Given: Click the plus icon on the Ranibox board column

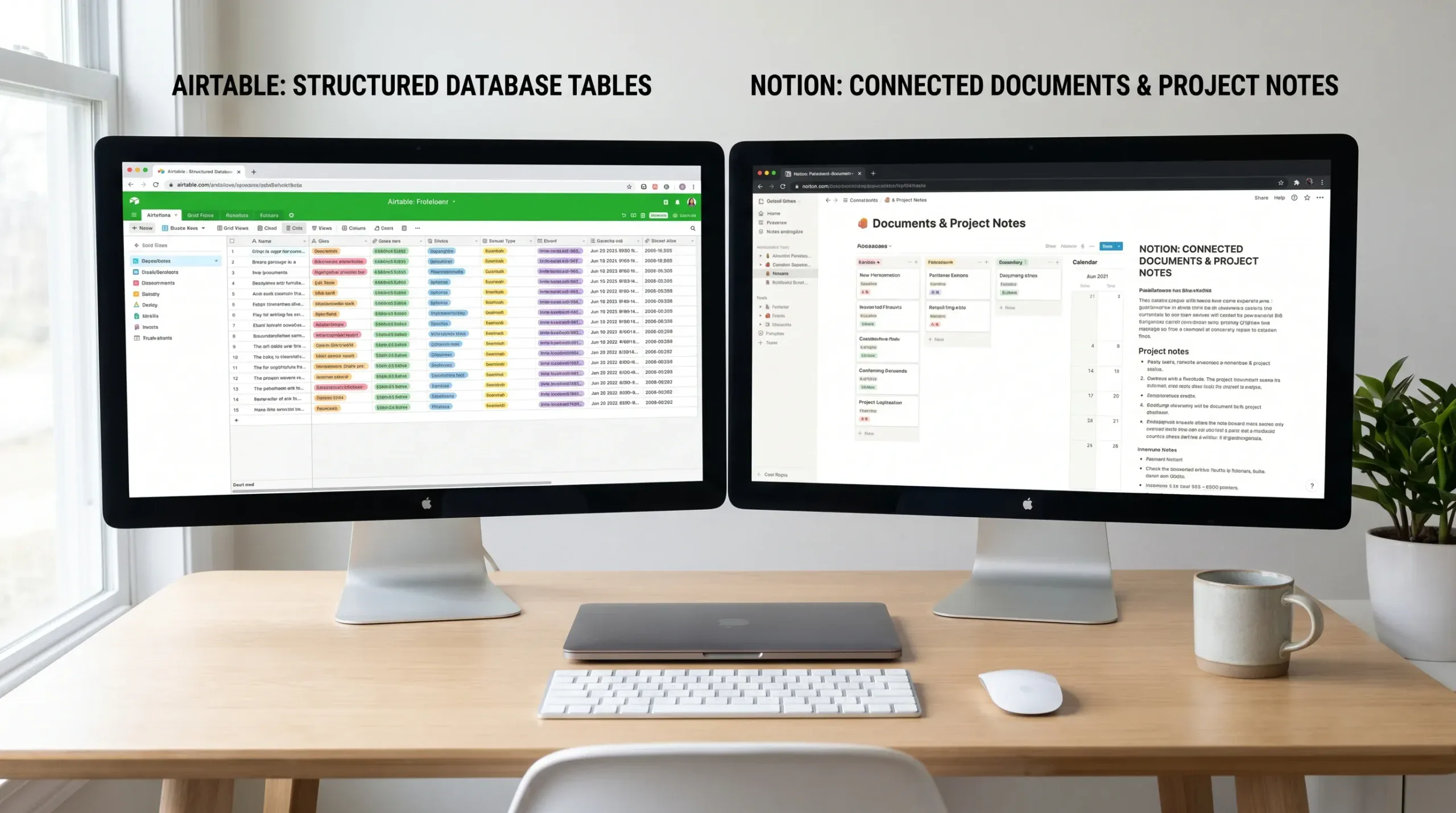Looking at the screenshot, I should [x=916, y=262].
